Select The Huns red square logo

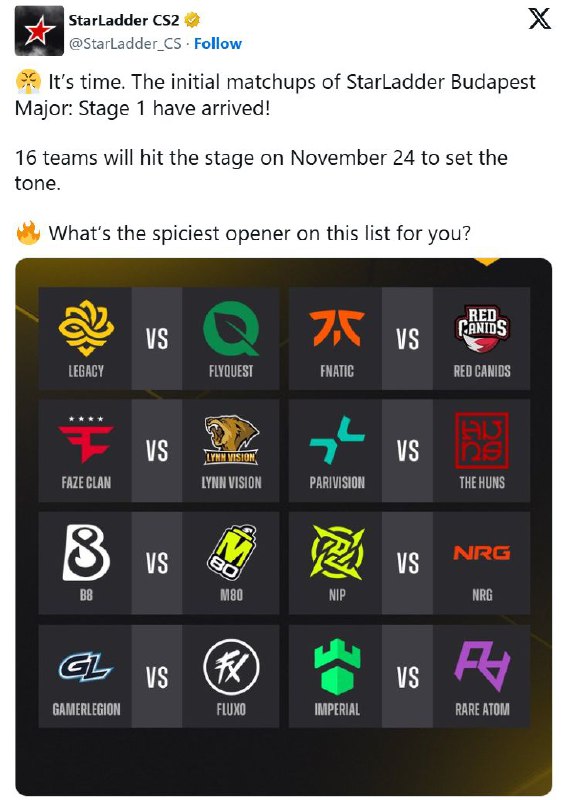[482, 440]
